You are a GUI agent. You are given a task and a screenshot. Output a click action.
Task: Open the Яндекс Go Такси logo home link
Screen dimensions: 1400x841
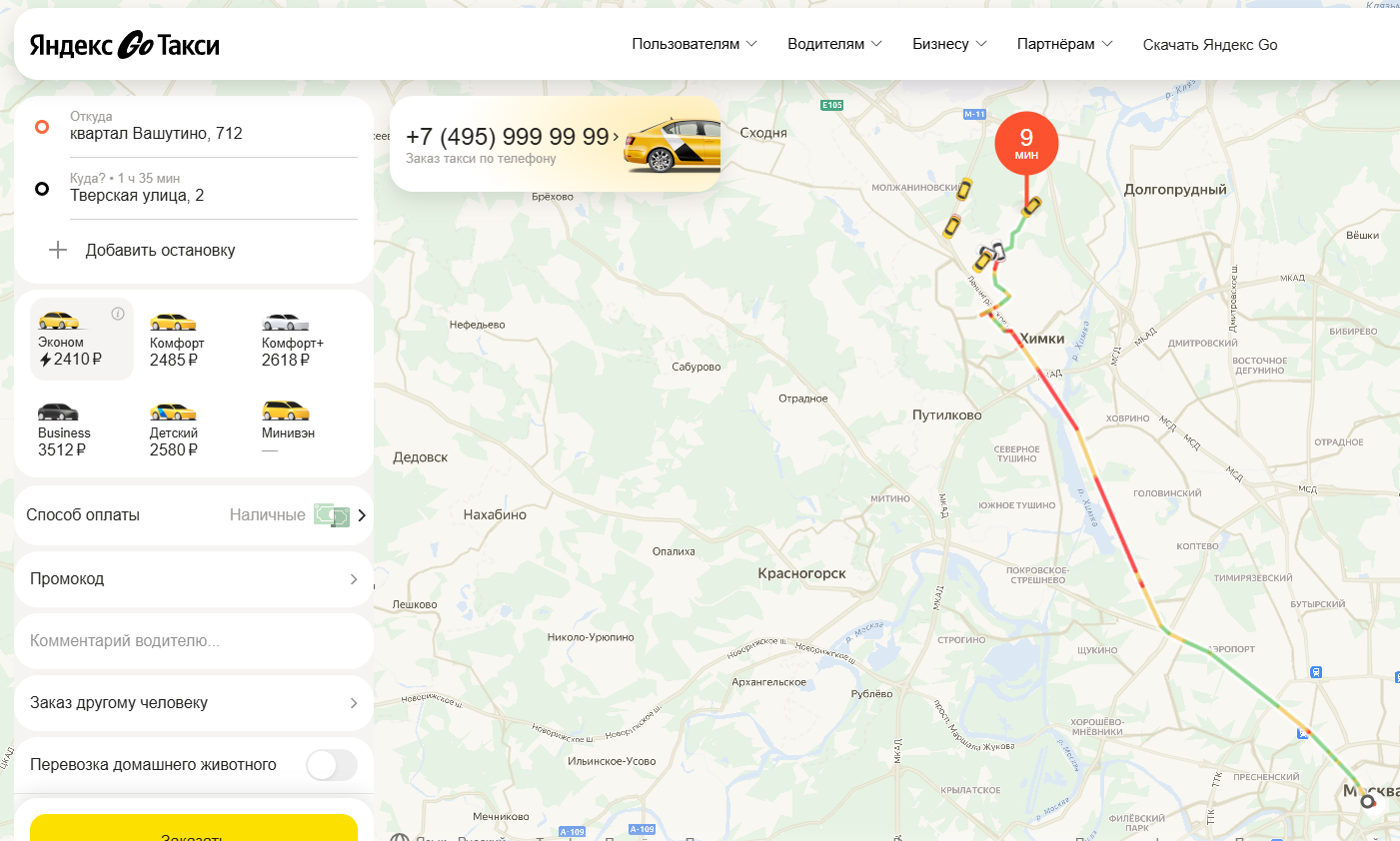tap(125, 45)
